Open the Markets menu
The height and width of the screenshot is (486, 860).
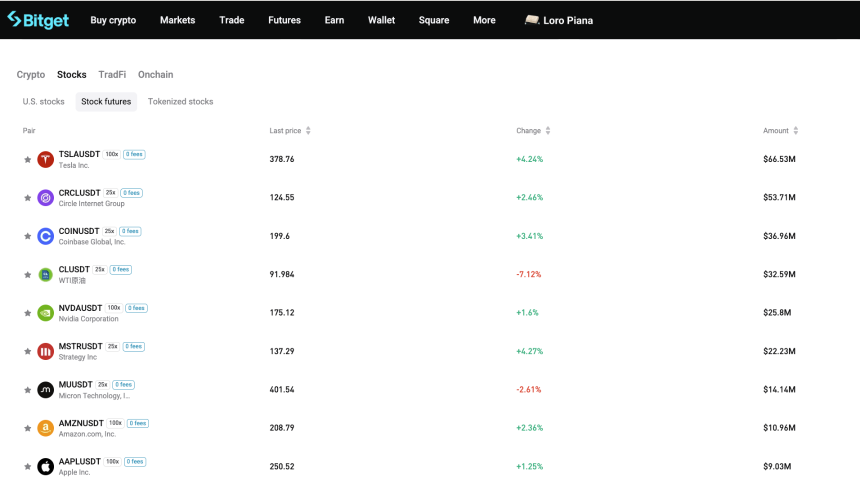pyautogui.click(x=178, y=20)
